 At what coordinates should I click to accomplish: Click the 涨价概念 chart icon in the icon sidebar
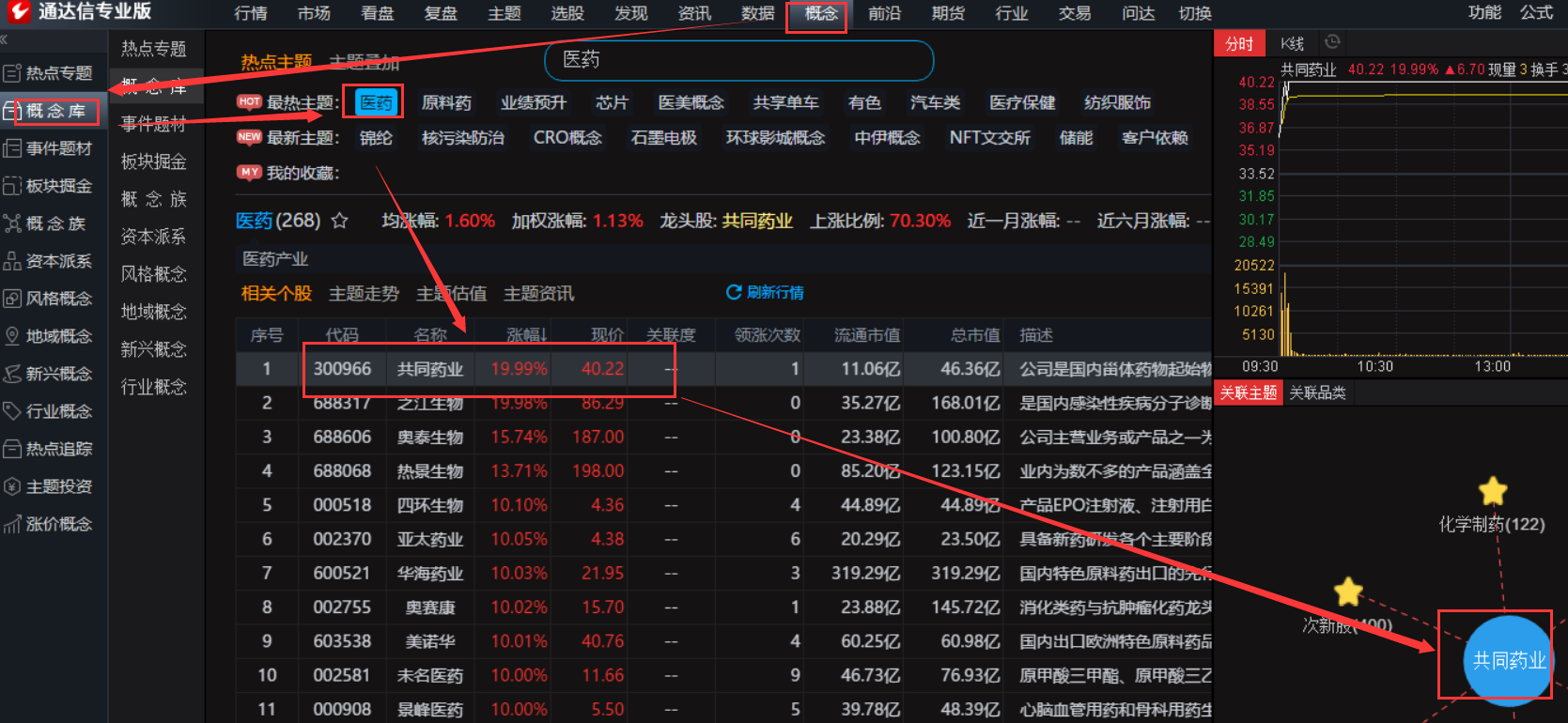point(12,524)
